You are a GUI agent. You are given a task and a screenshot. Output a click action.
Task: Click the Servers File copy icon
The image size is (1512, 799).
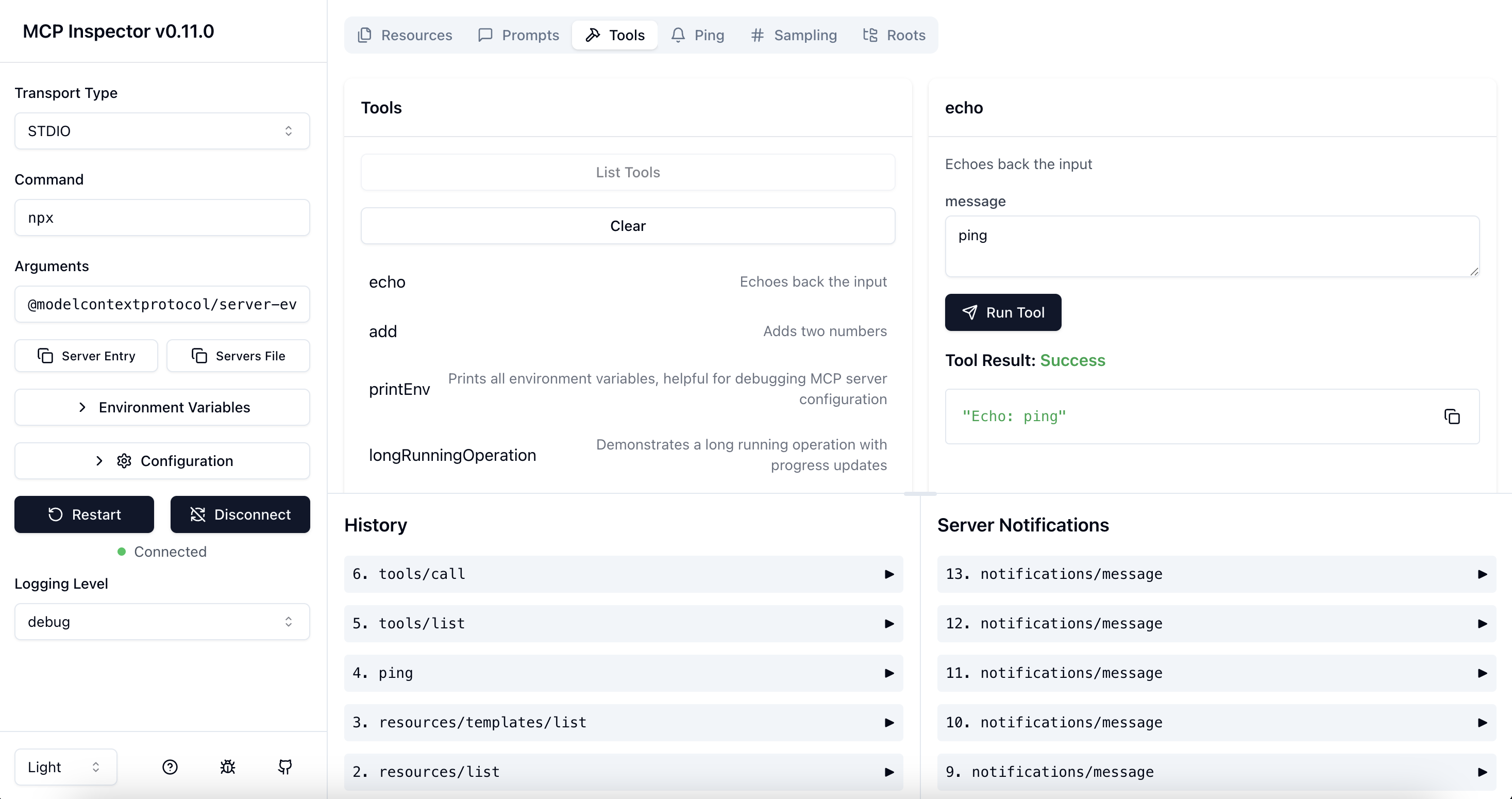pos(199,355)
